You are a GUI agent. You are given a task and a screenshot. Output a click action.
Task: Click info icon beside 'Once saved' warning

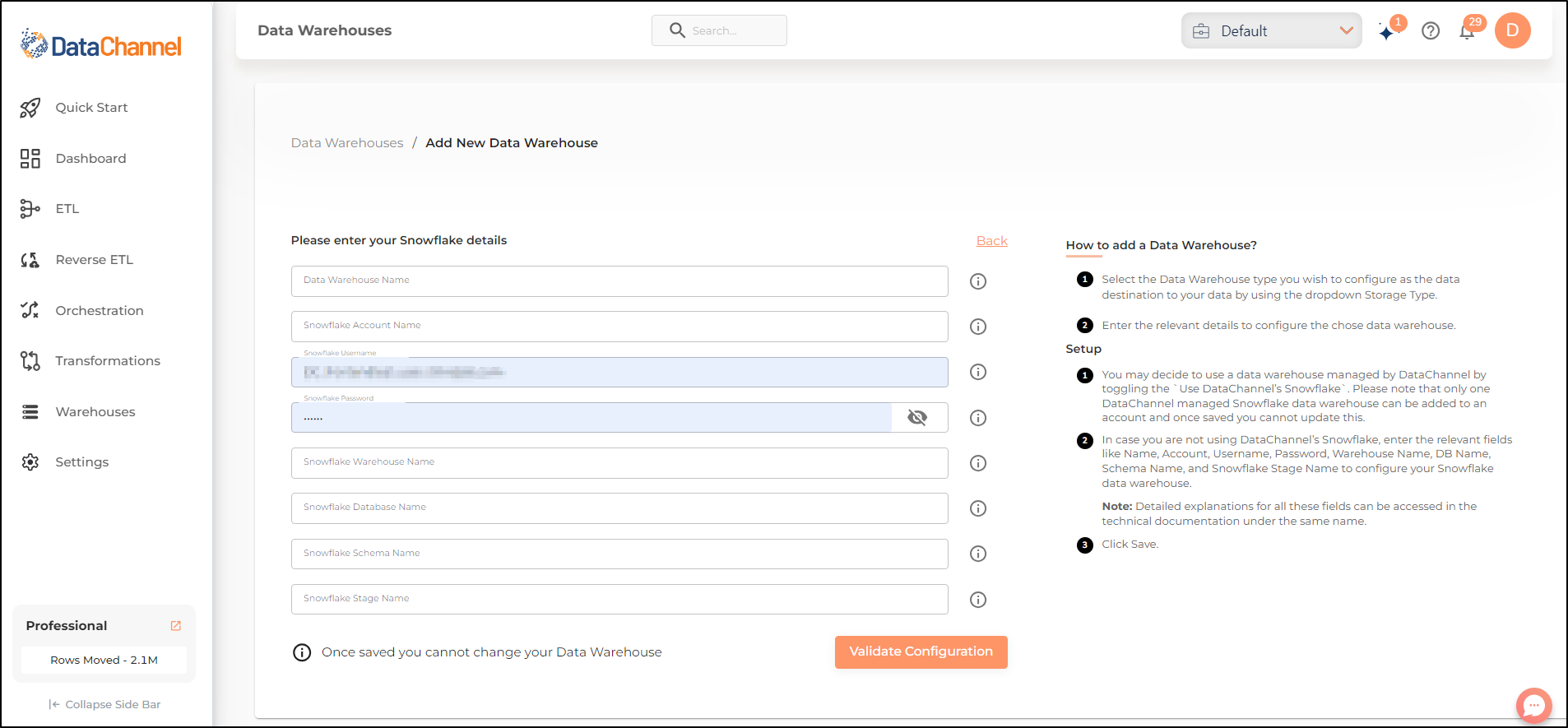tap(302, 653)
